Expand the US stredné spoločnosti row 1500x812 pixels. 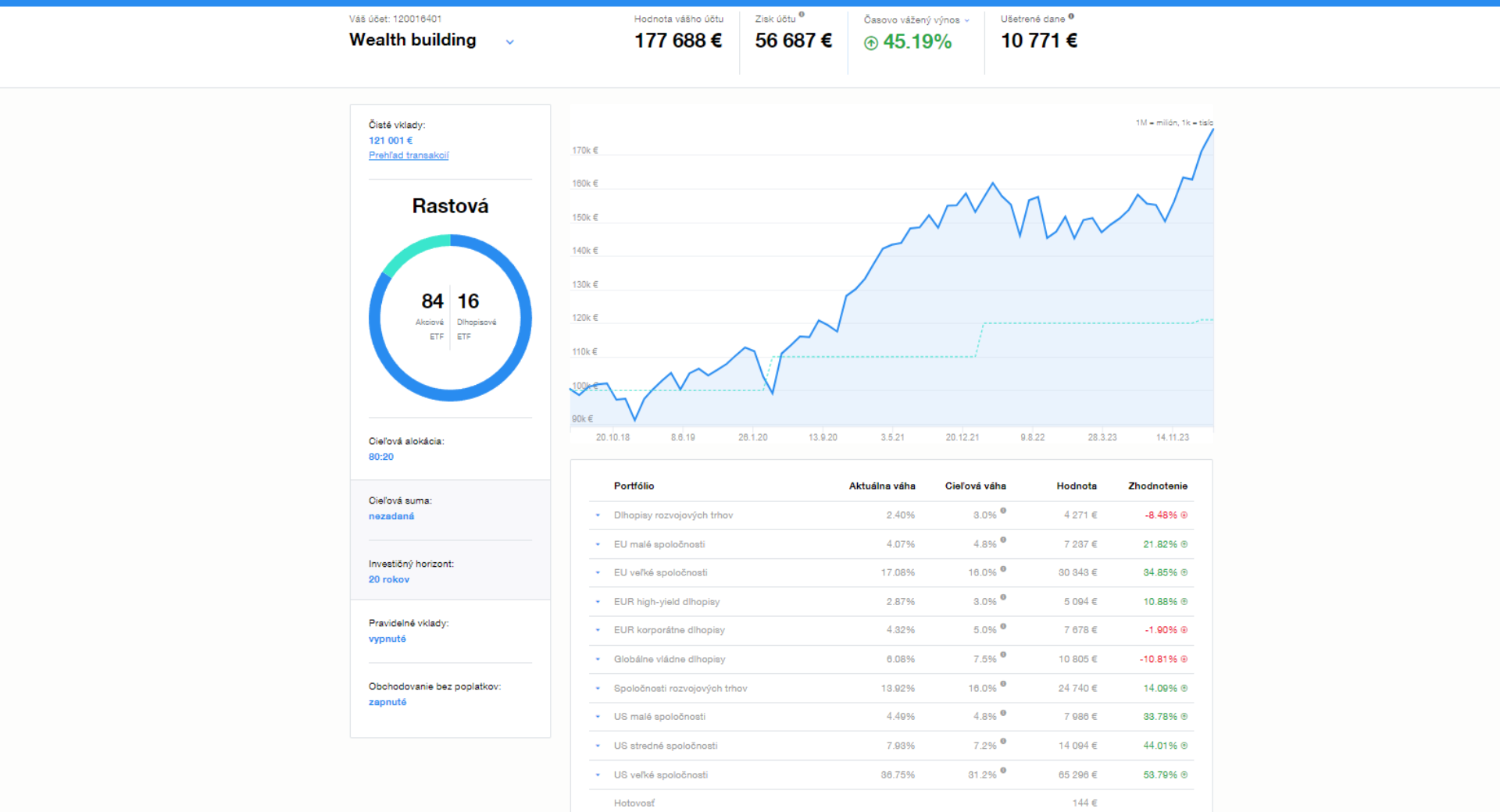[x=598, y=746]
